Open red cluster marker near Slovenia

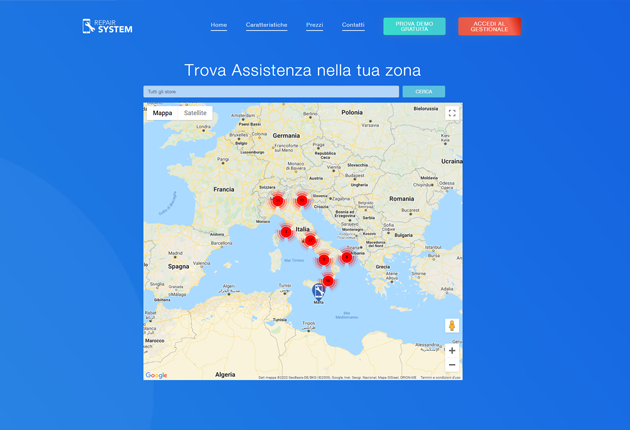pos(302,200)
